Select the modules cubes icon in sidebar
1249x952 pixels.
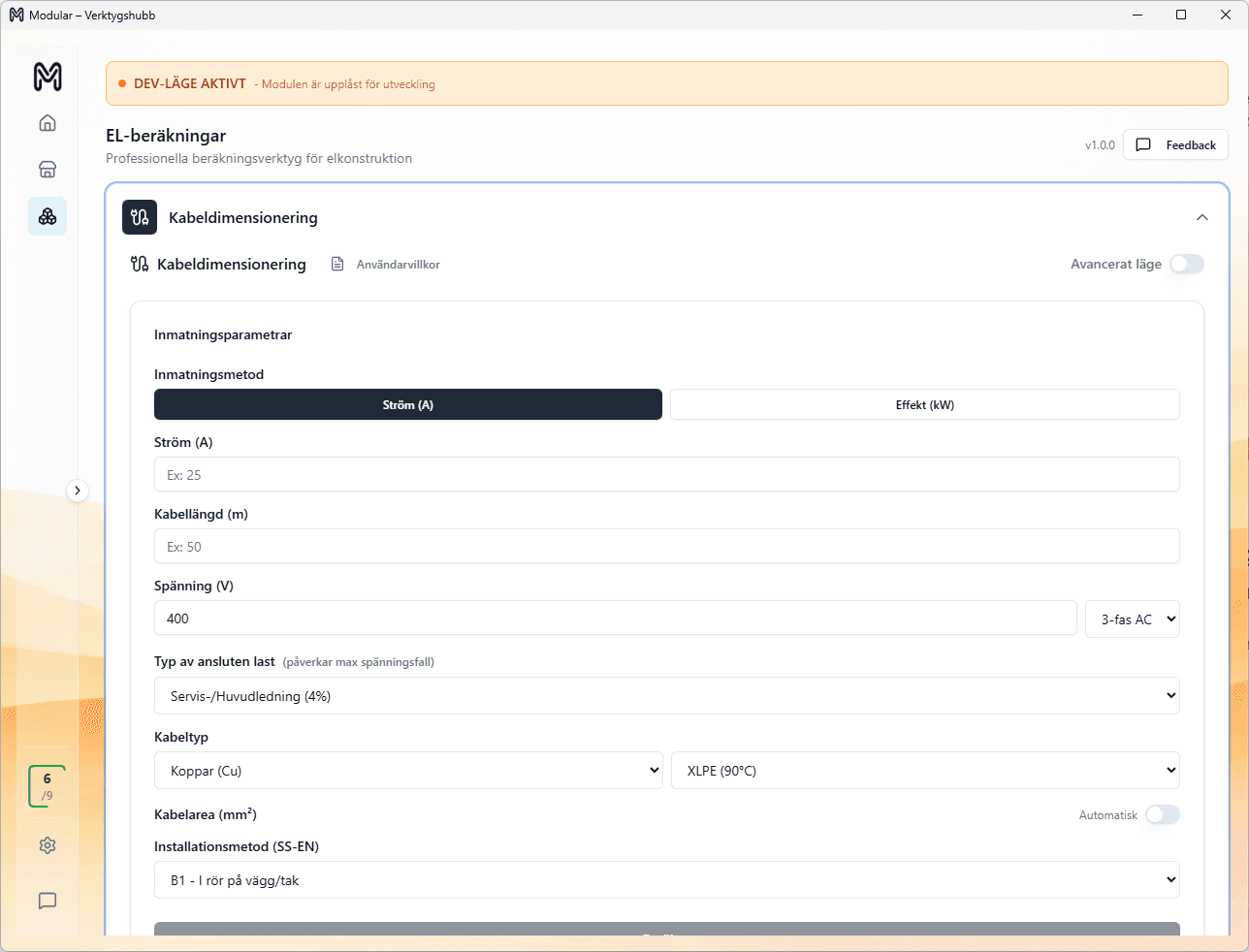coord(48,216)
